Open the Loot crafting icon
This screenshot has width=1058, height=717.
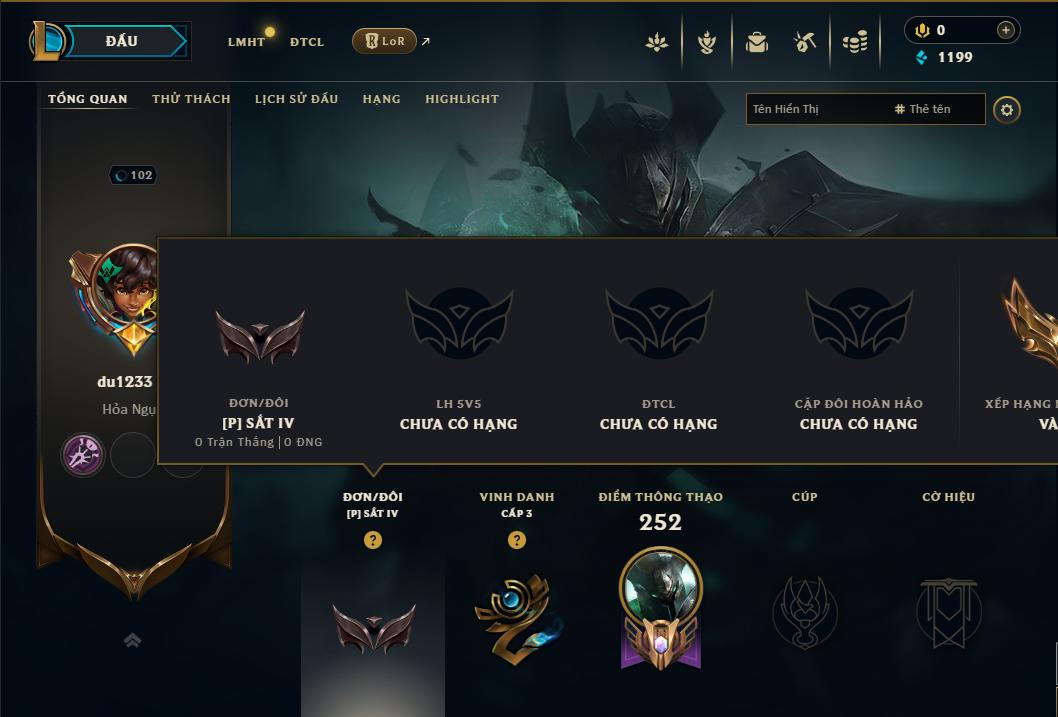click(804, 42)
